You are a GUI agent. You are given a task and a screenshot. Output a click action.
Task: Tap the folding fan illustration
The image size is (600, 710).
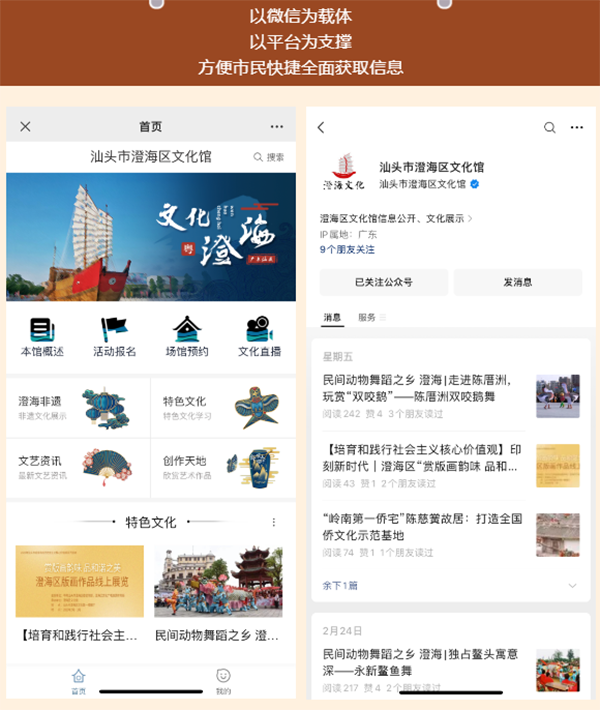107,467
